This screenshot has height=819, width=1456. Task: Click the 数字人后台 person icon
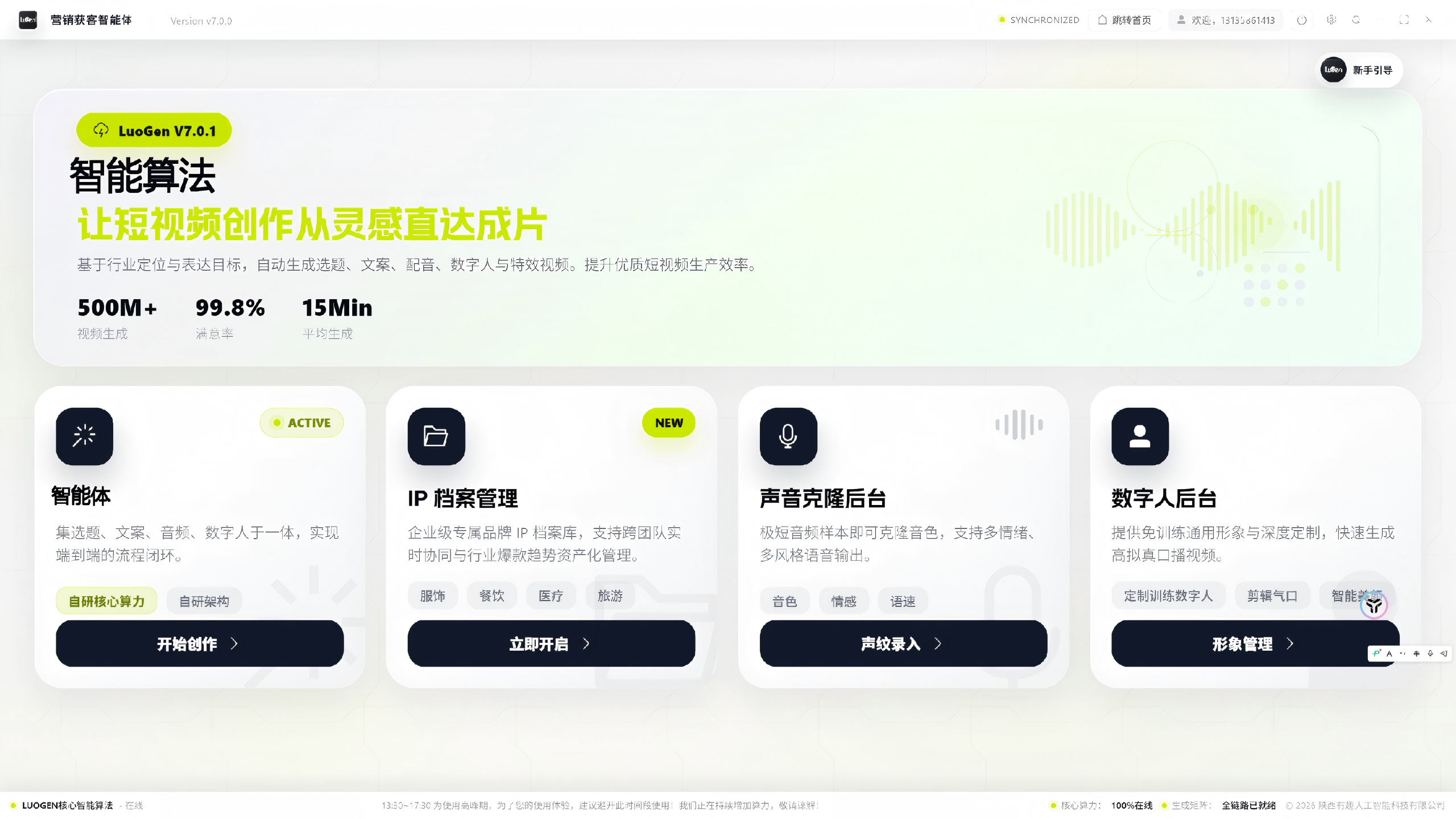(x=1140, y=436)
